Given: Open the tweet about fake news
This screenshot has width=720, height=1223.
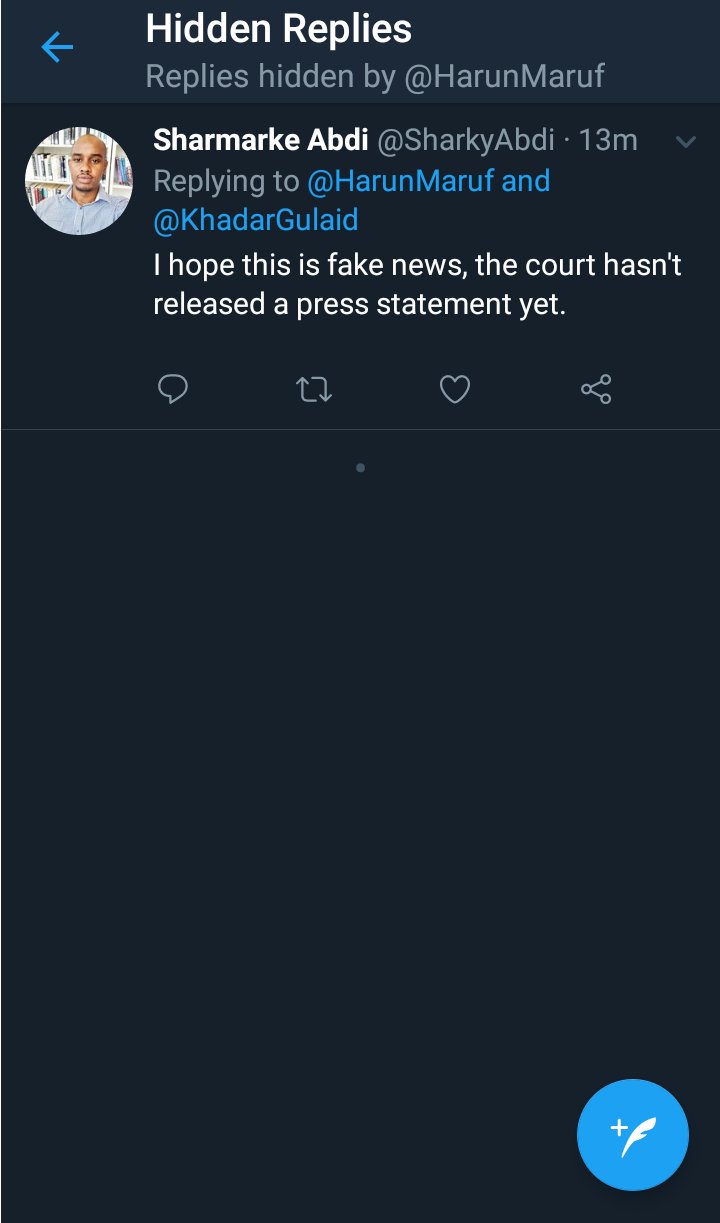Looking at the screenshot, I should [x=417, y=285].
